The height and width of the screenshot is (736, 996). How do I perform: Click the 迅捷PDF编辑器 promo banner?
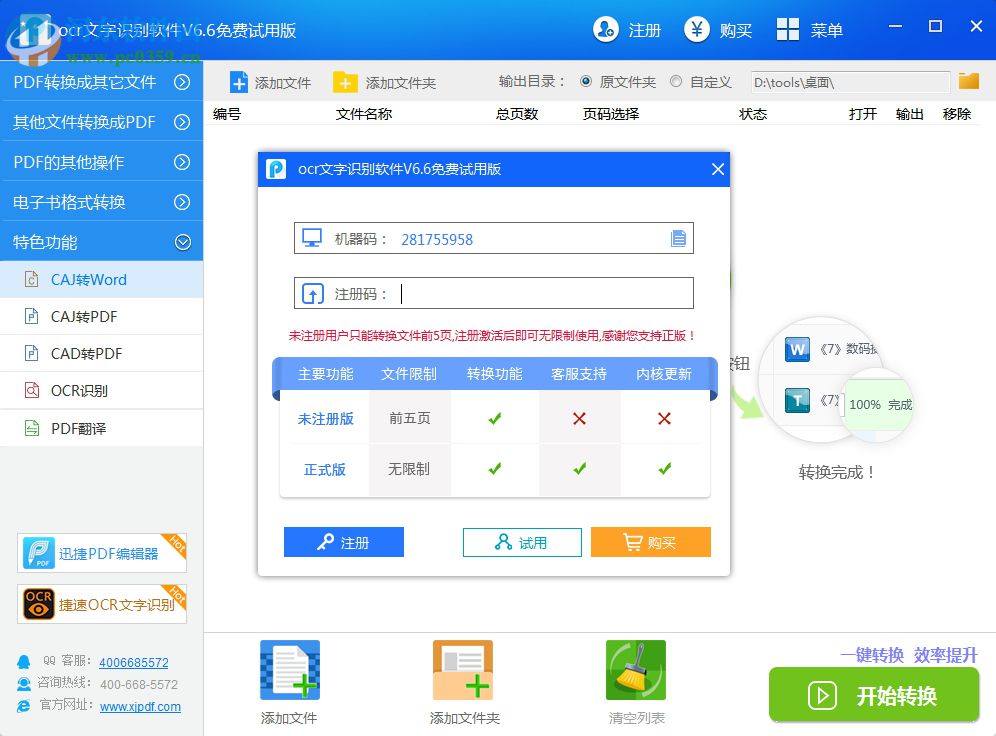coord(102,552)
